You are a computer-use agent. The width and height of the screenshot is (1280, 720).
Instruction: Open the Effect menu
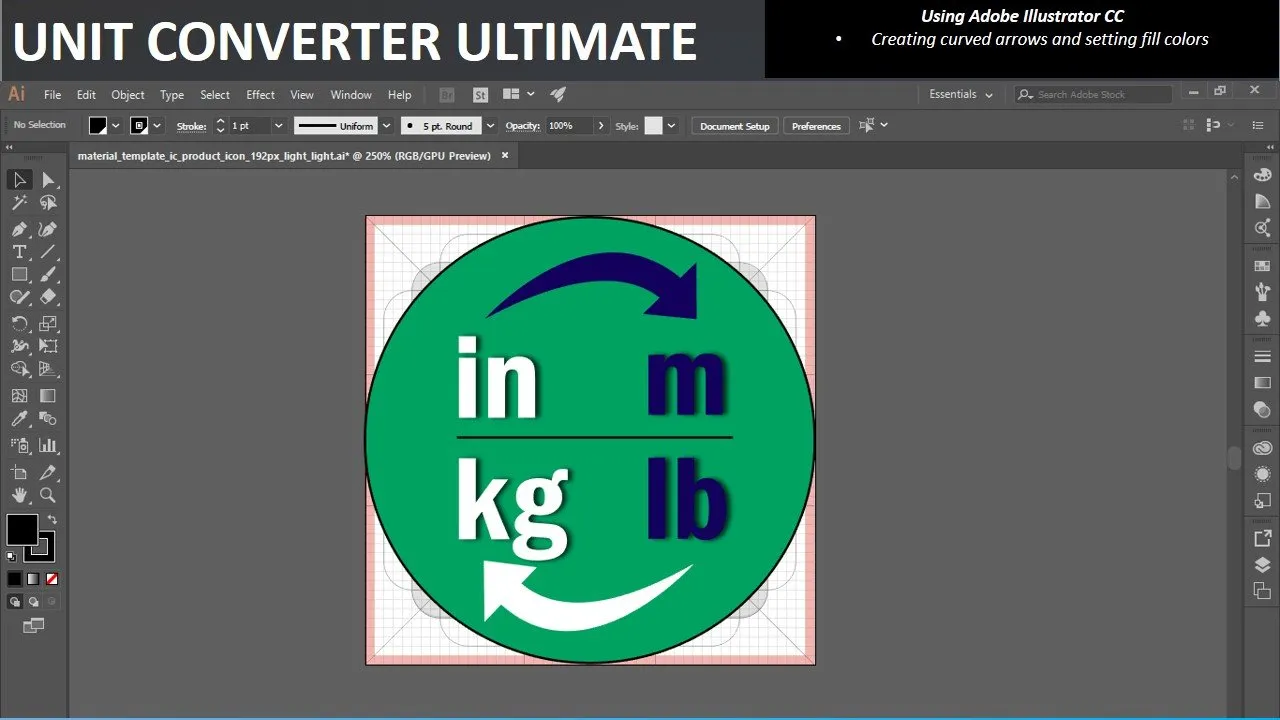tap(260, 95)
